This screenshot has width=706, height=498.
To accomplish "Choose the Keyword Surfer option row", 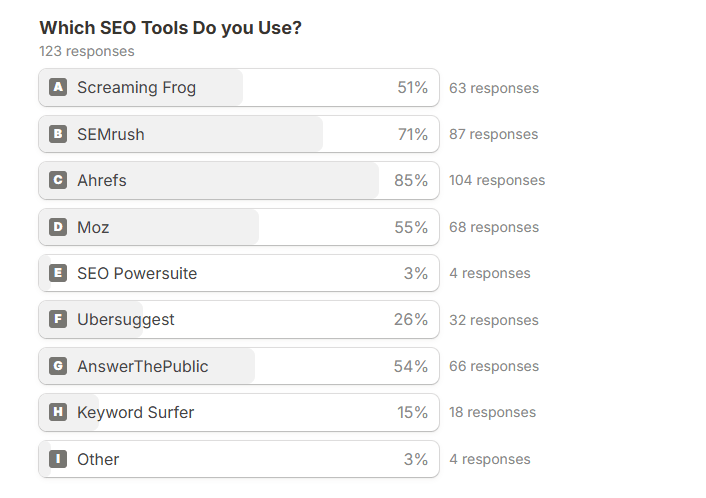I will pyautogui.click(x=239, y=412).
